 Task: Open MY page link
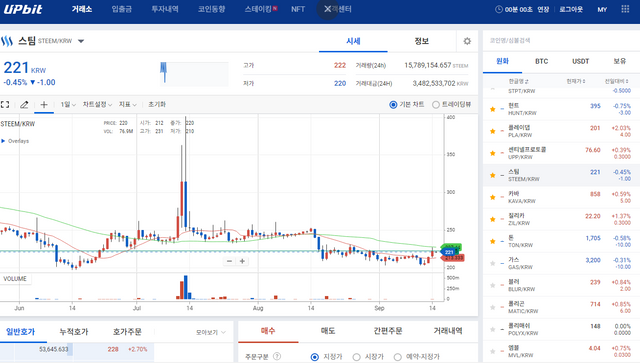point(602,9)
